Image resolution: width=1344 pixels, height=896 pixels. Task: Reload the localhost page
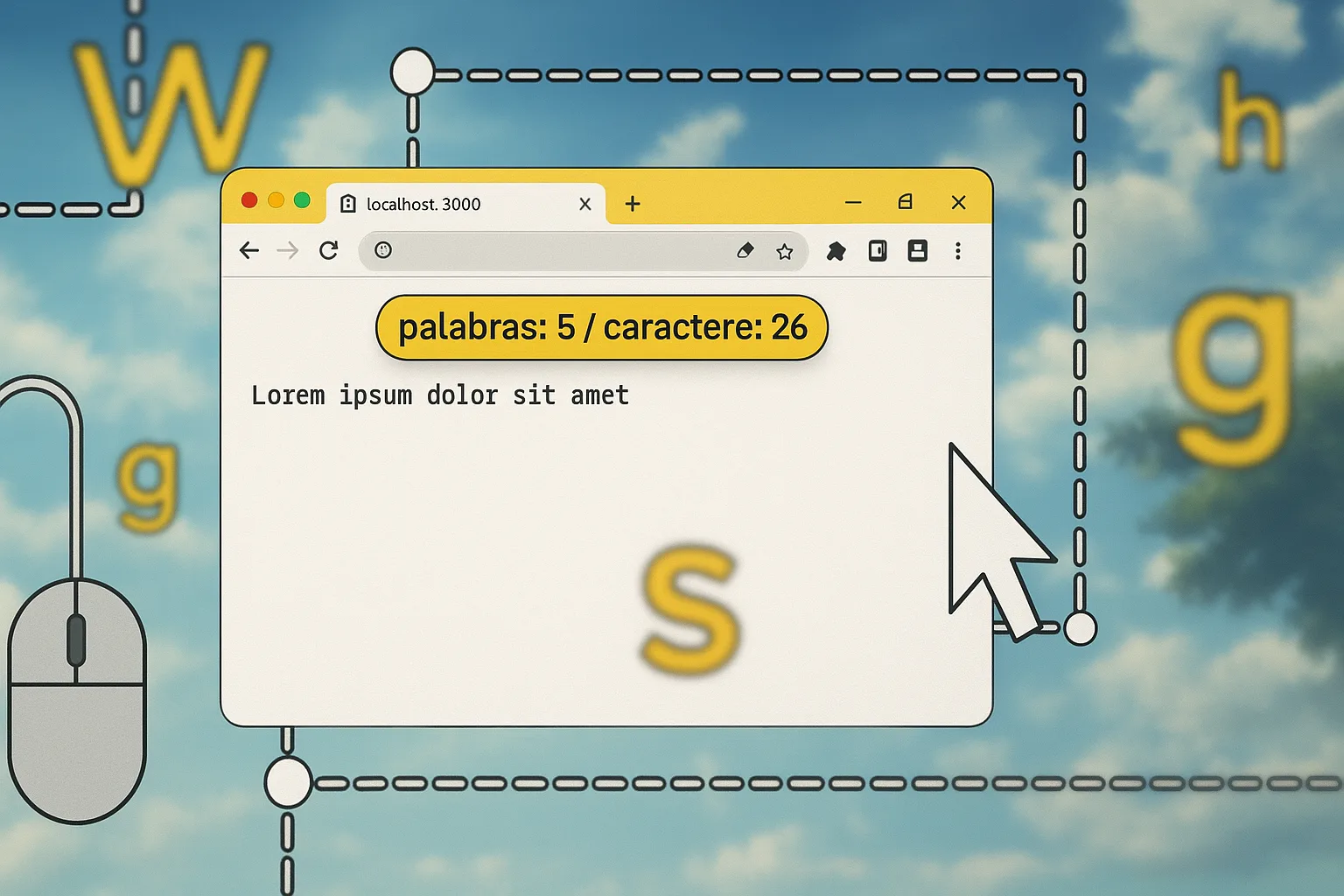coord(329,251)
